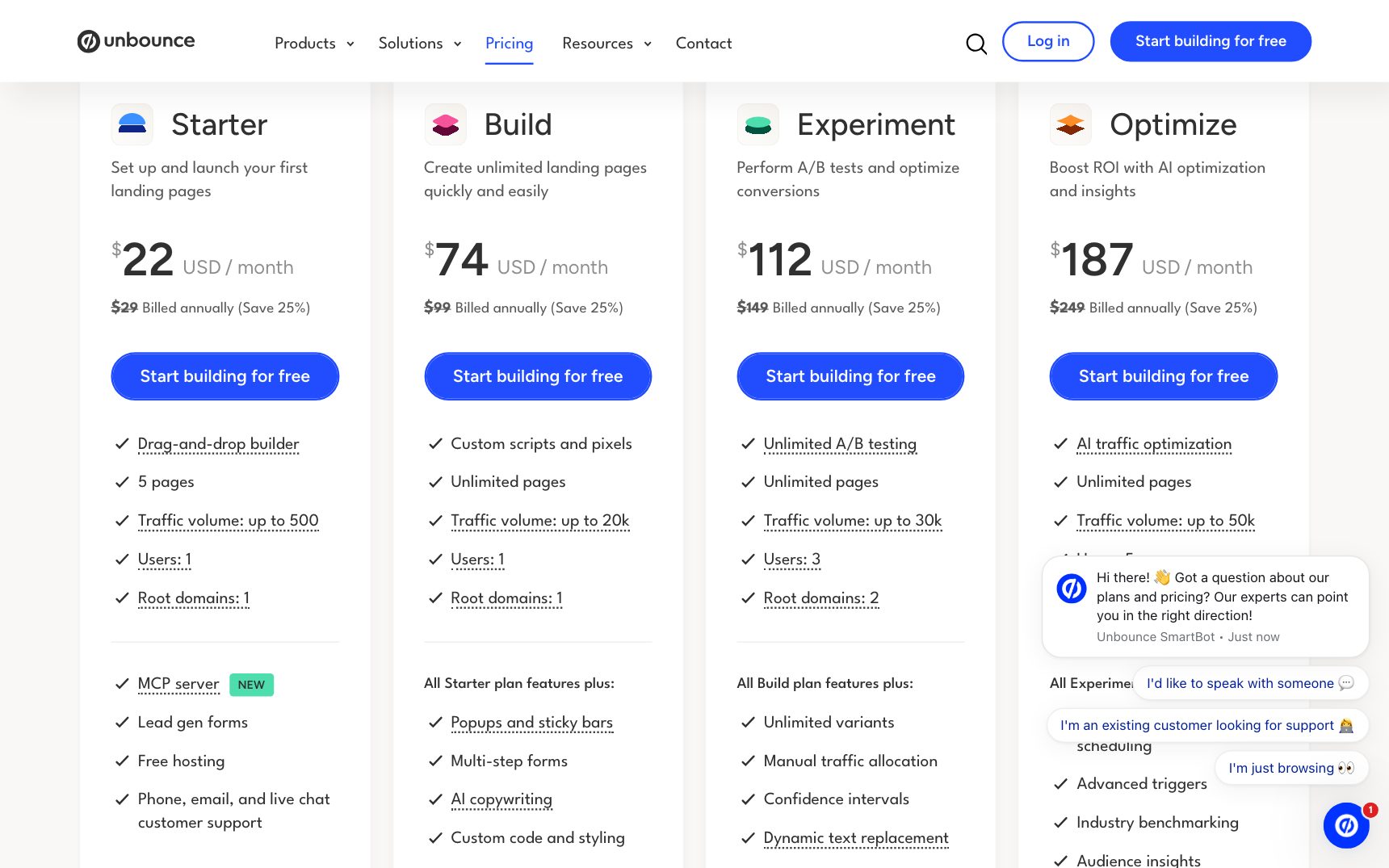This screenshot has height=868, width=1389.
Task: Click Popups and sticky bars link
Action: coord(532,723)
